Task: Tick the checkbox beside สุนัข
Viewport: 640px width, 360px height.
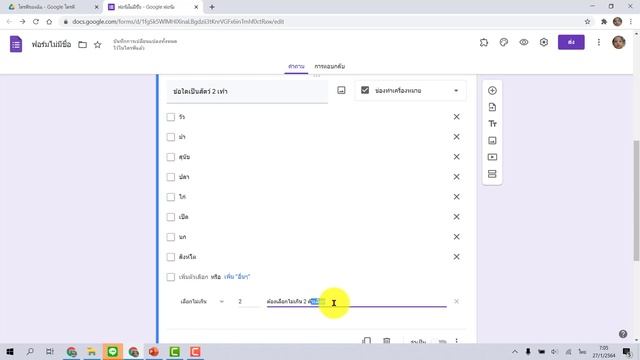Action: pyautogui.click(x=171, y=157)
